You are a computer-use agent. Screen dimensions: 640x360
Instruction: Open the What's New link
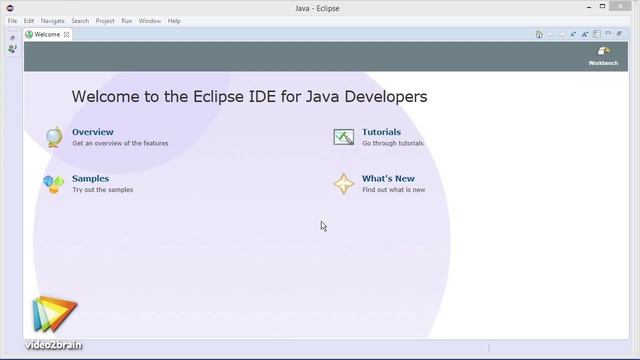[x=388, y=178]
